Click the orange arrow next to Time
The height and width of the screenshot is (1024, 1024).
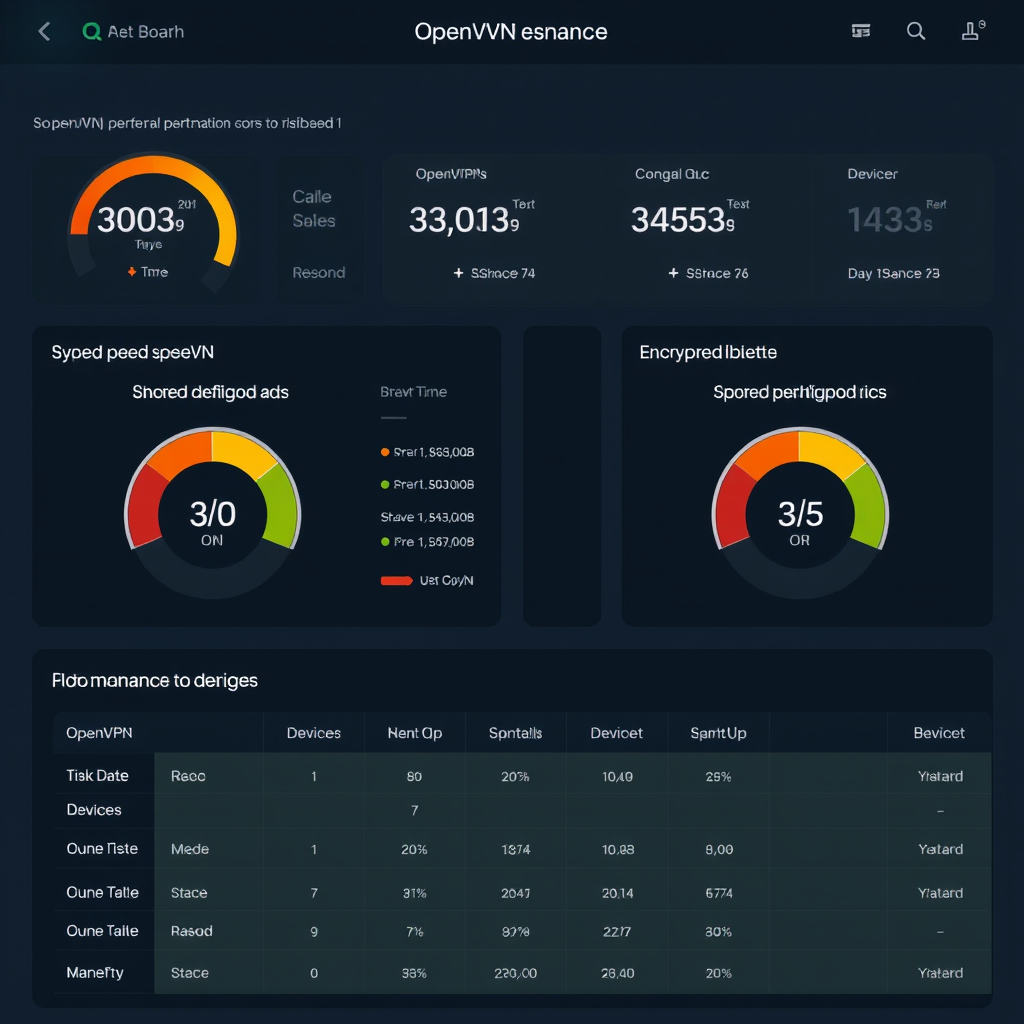pyautogui.click(x=132, y=272)
